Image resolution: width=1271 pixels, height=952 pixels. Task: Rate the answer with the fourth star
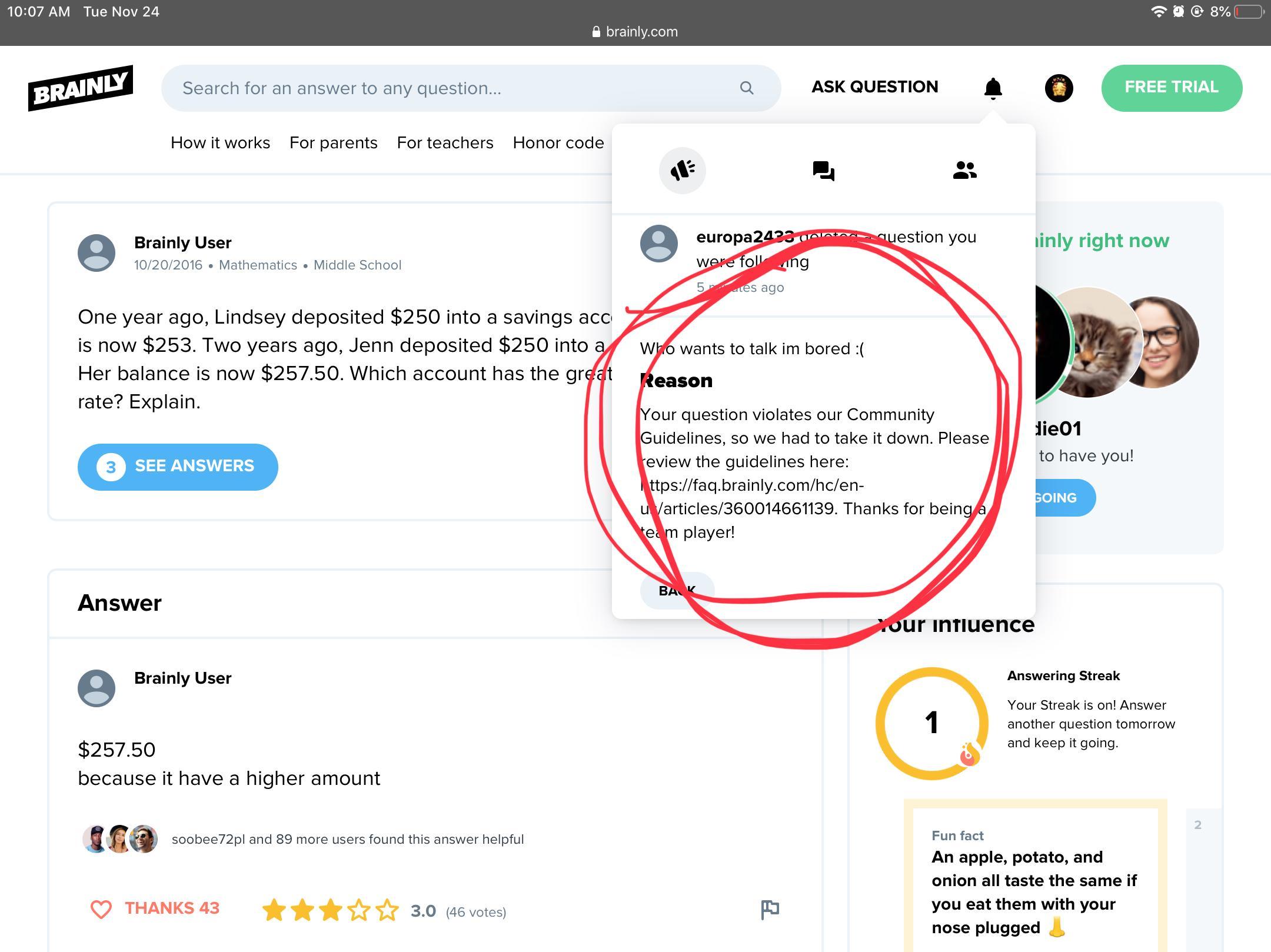pyautogui.click(x=359, y=910)
